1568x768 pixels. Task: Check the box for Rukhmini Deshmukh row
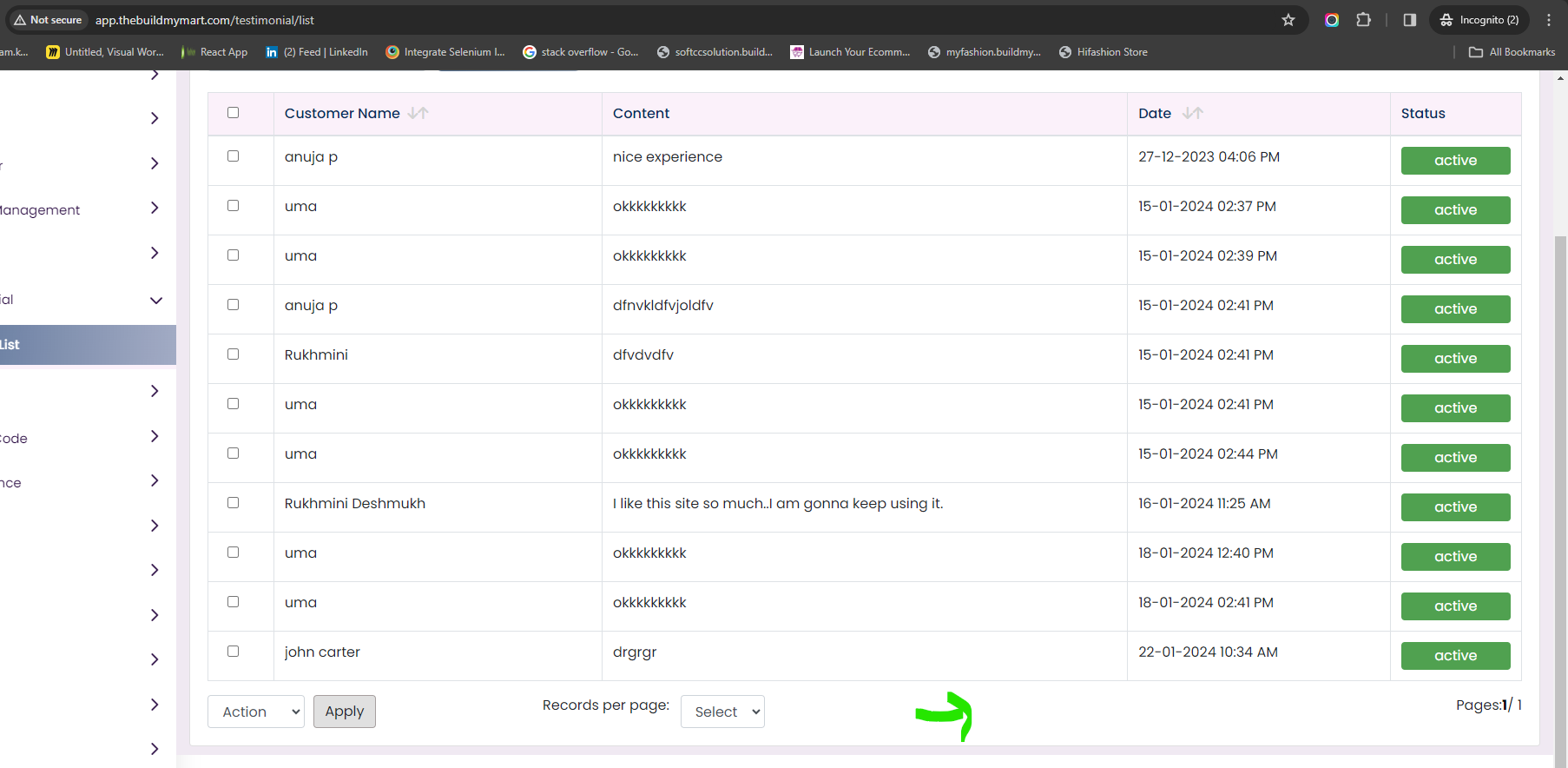233,503
